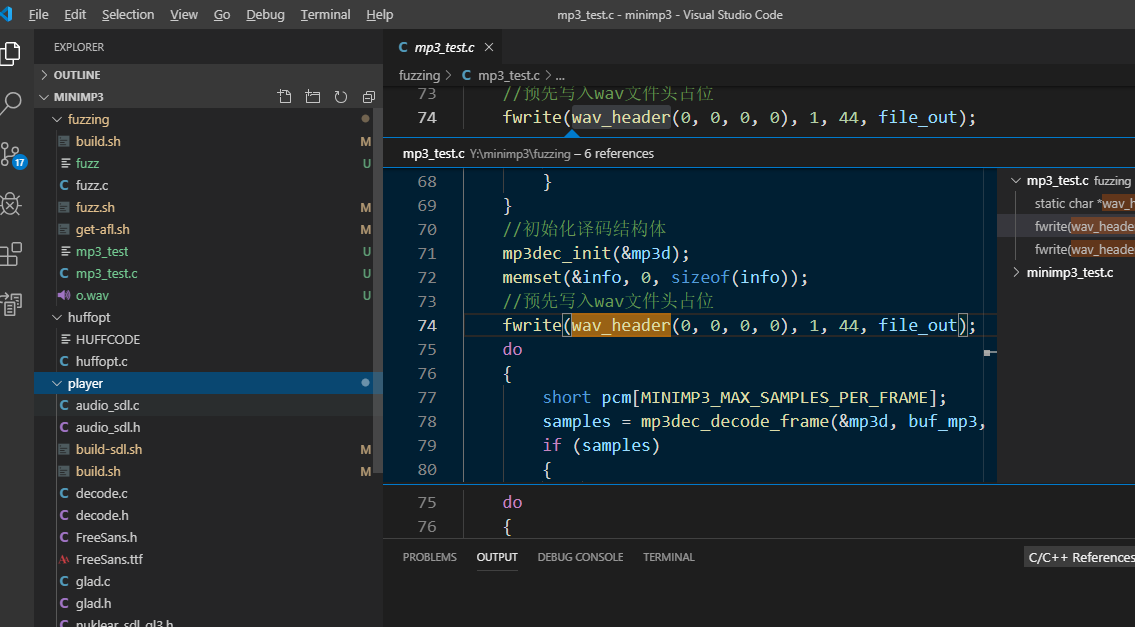This screenshot has width=1135, height=627.
Task: Open the Run and Debug view
Action: click(13, 205)
